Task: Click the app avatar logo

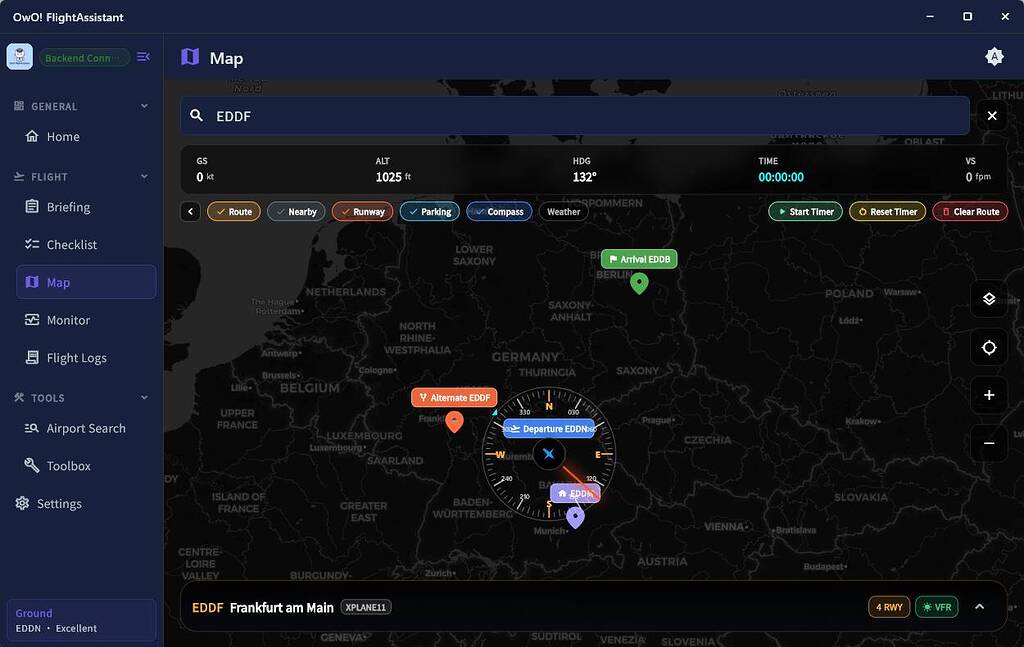Action: pyautogui.click(x=20, y=57)
